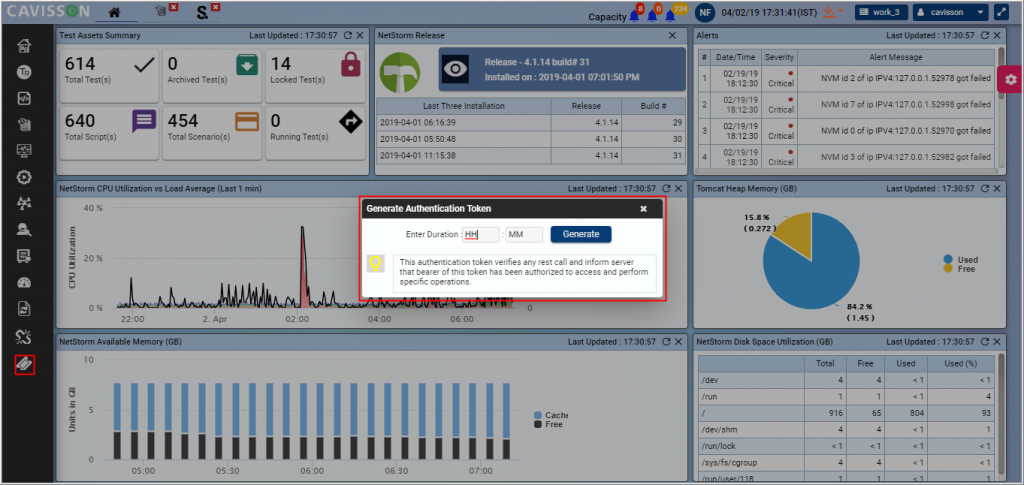Refresh the Alerts widget
Screen dimensions: 1024x485
[985, 35]
